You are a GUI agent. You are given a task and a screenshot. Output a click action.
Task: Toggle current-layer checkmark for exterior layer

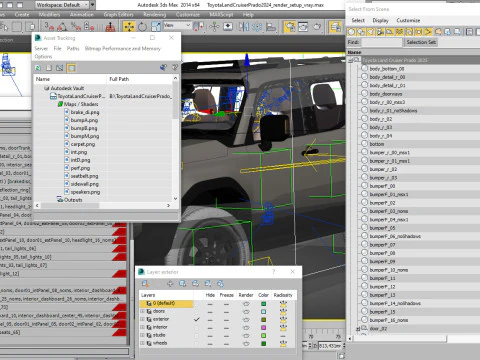197,319
